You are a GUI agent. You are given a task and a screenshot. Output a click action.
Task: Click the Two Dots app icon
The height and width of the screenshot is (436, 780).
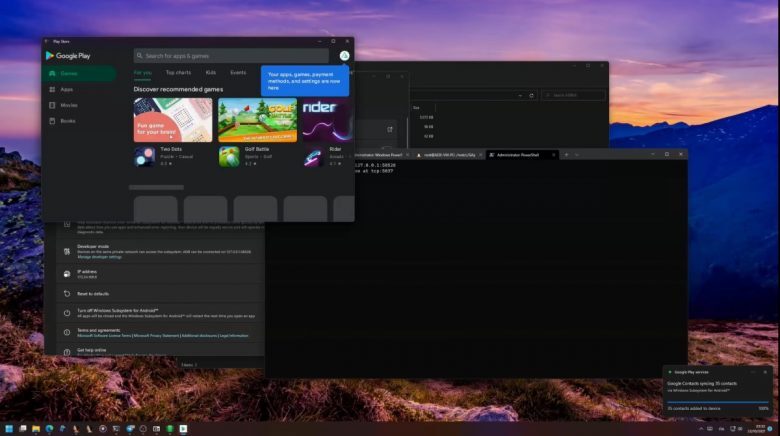click(144, 157)
